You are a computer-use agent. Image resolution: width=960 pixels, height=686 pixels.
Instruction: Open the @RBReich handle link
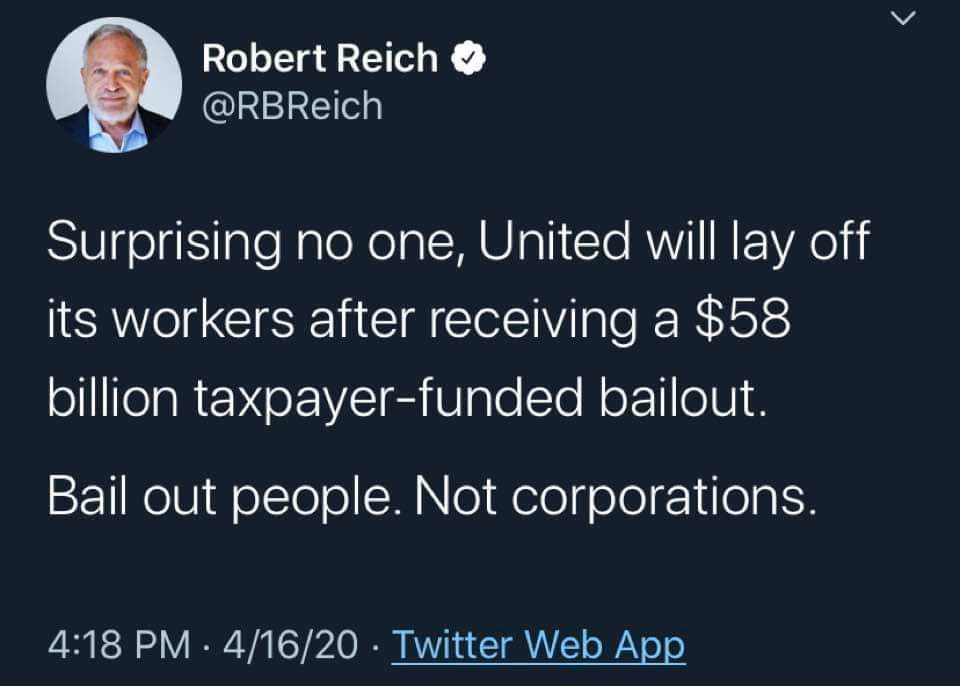point(292,103)
